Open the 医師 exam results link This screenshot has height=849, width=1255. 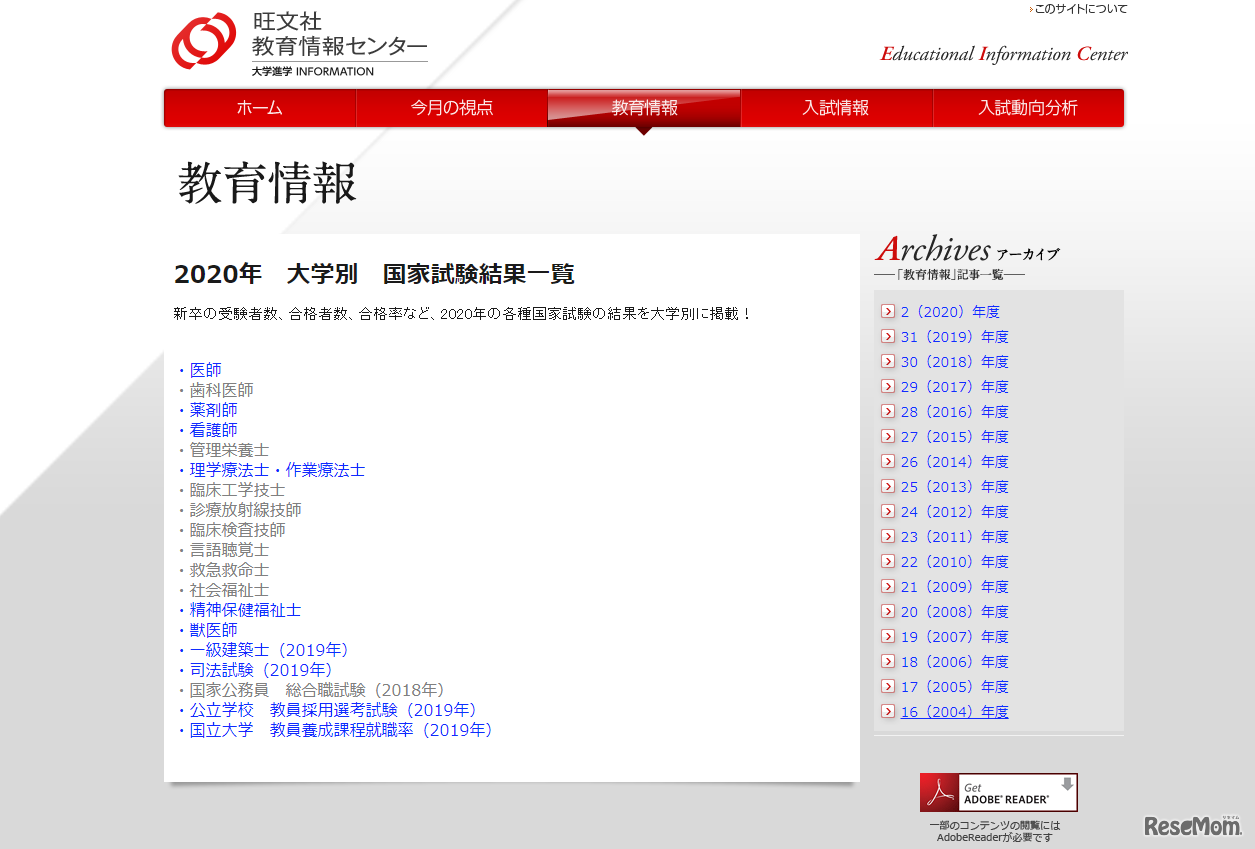(x=204, y=369)
